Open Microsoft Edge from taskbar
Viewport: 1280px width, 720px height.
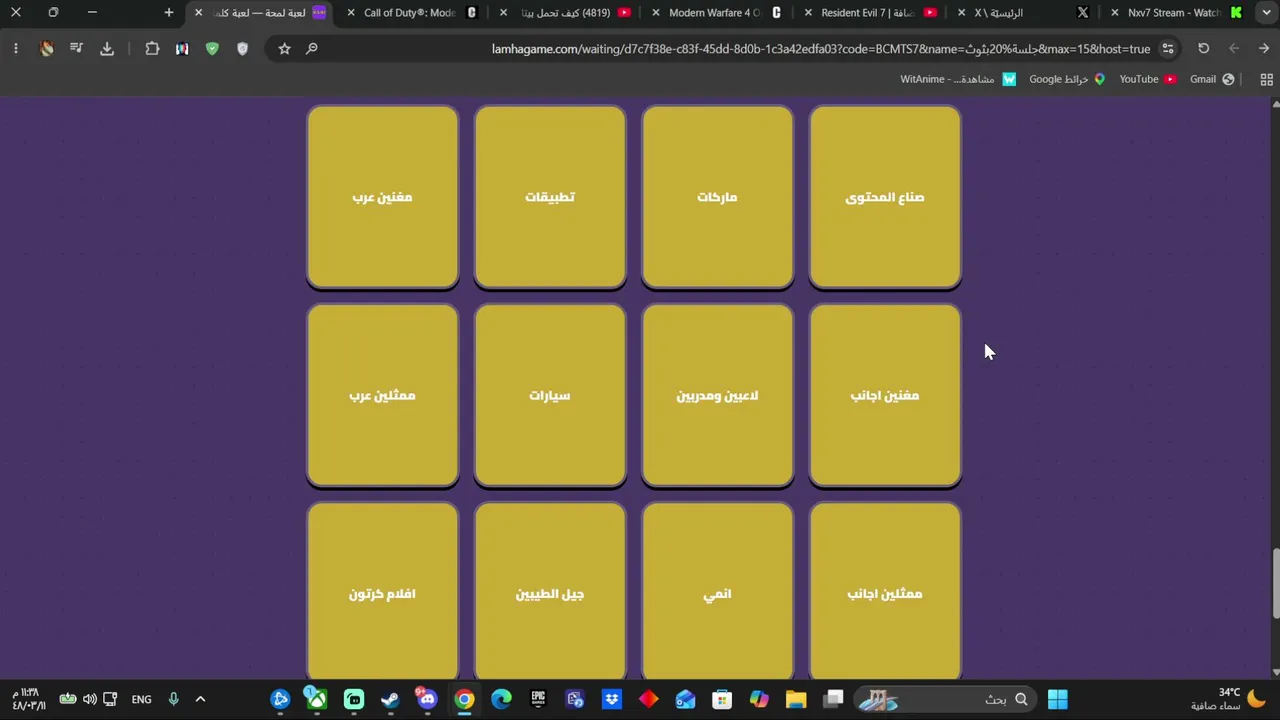click(x=501, y=699)
